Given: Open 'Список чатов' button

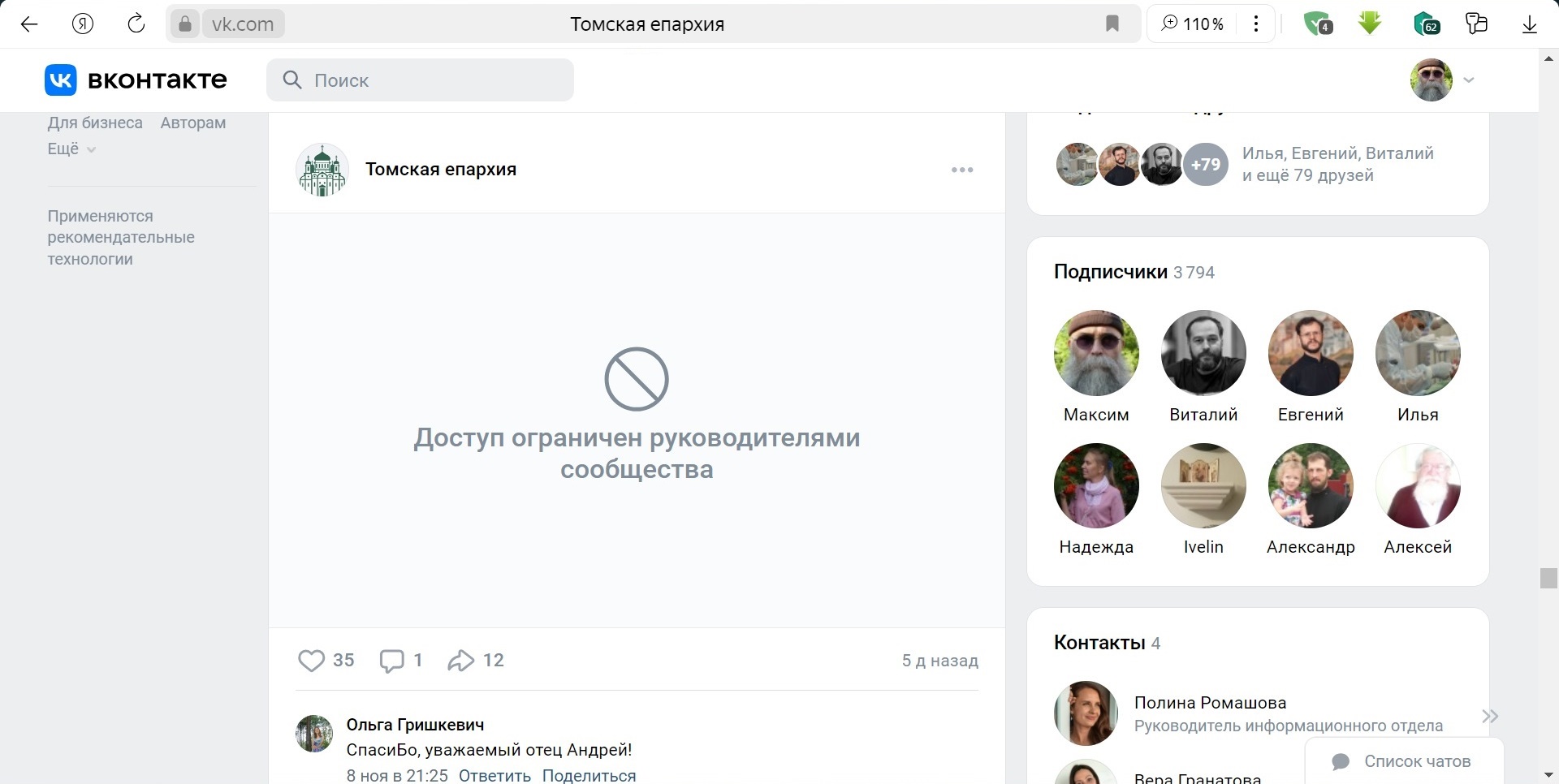Looking at the screenshot, I should pyautogui.click(x=1404, y=761).
